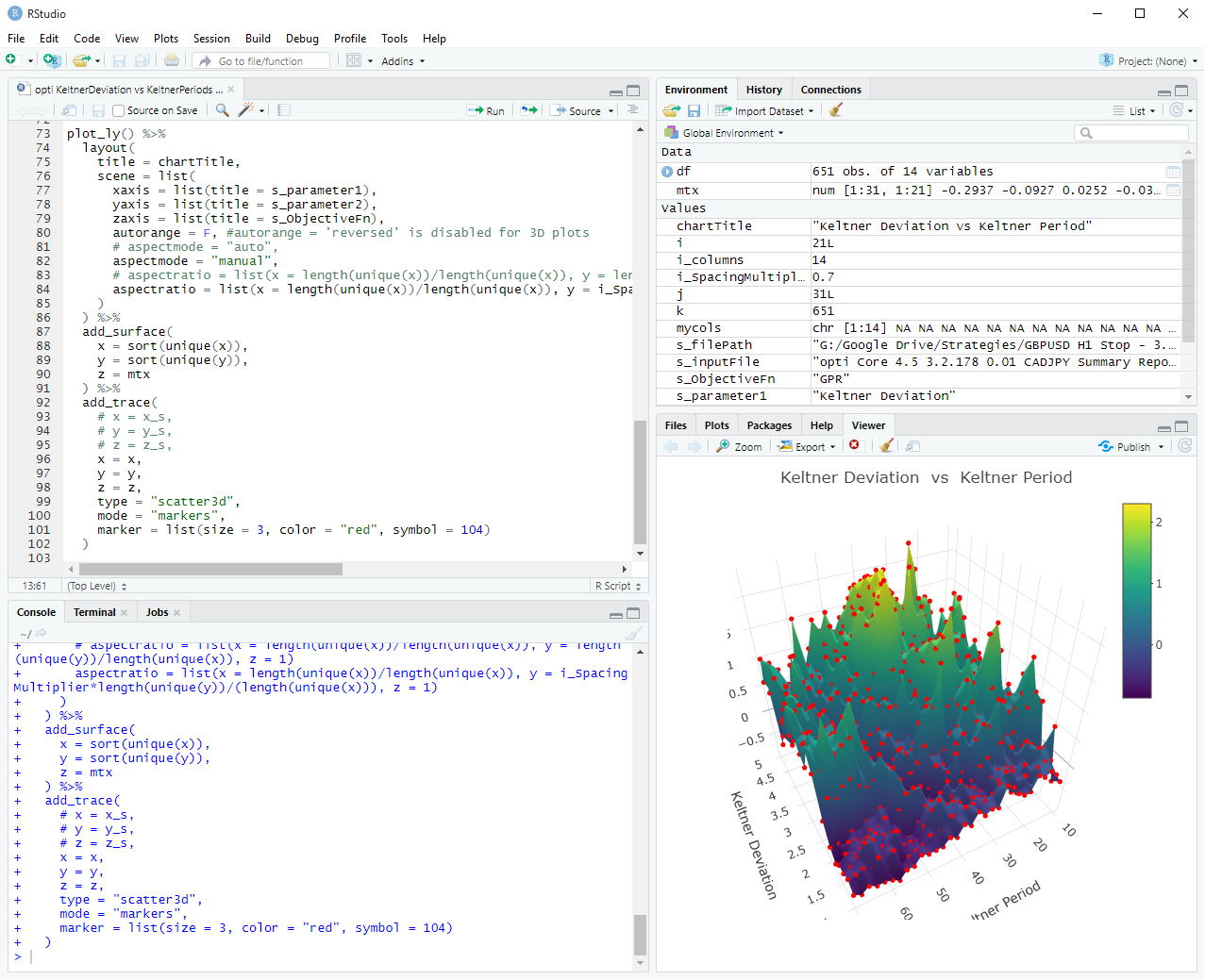
Task: Open the Session menu
Action: pyautogui.click(x=211, y=39)
